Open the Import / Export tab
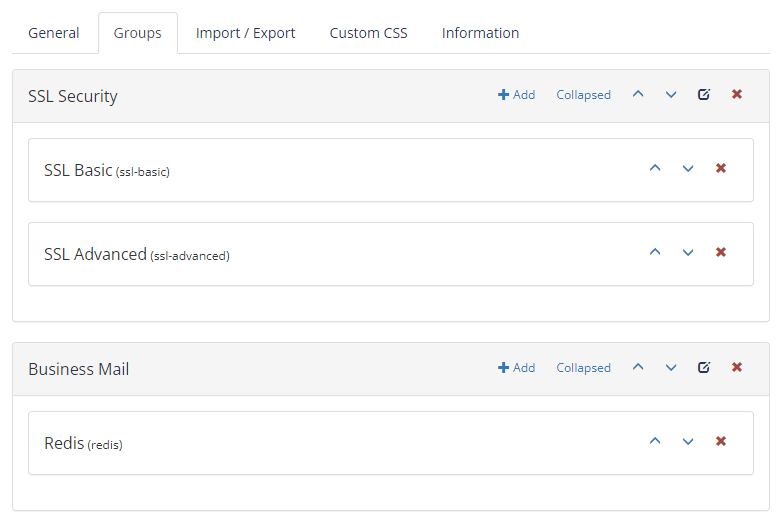Image resolution: width=784 pixels, height=526 pixels. 246,33
